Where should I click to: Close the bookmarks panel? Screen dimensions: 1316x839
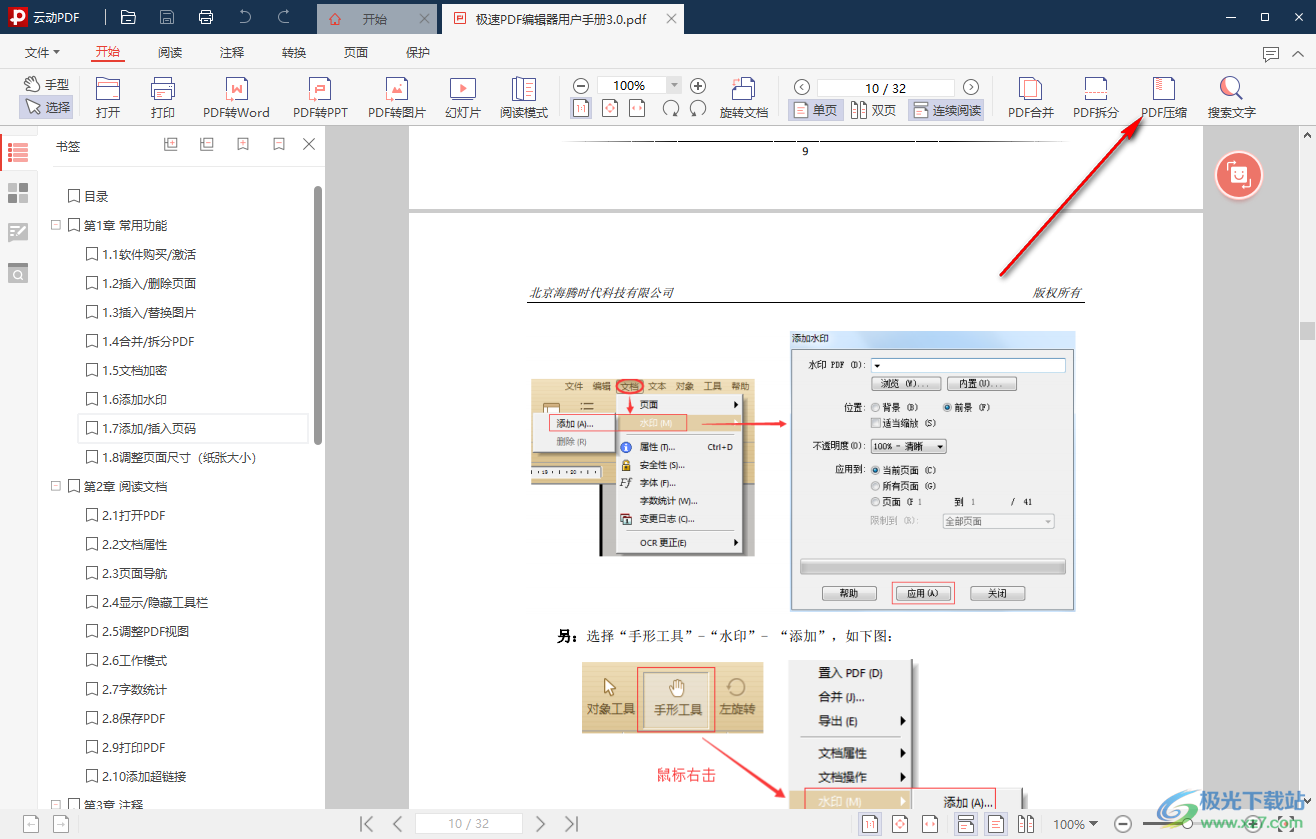click(309, 145)
